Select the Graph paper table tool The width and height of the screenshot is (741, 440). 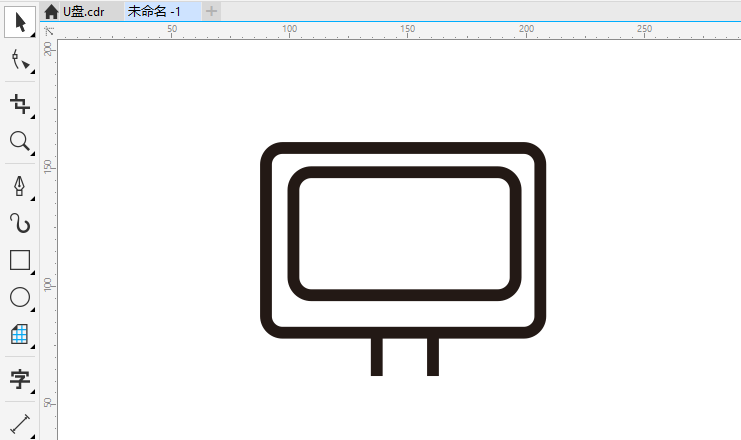tap(20, 334)
